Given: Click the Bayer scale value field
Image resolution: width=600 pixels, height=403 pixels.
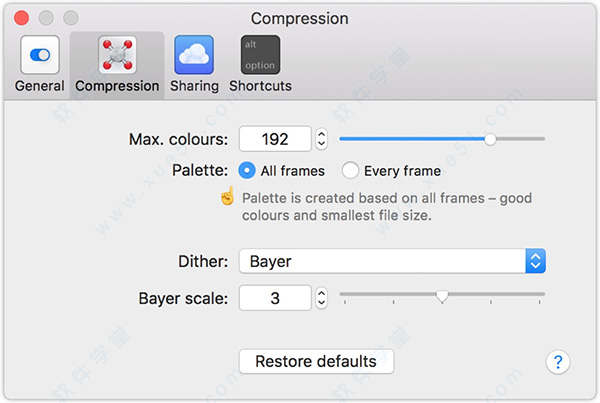Looking at the screenshot, I should (275, 298).
